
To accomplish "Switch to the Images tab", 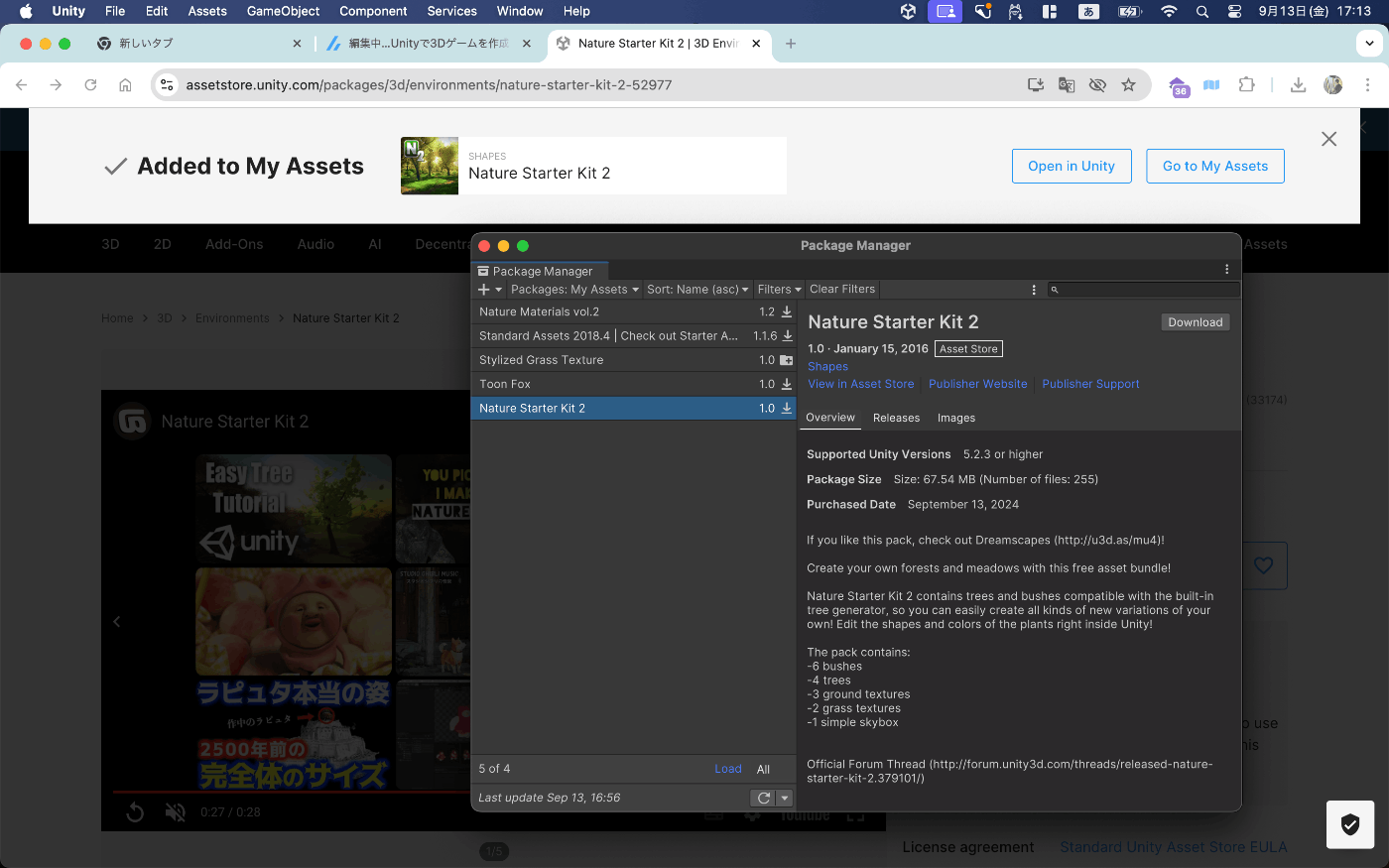I will click(956, 418).
